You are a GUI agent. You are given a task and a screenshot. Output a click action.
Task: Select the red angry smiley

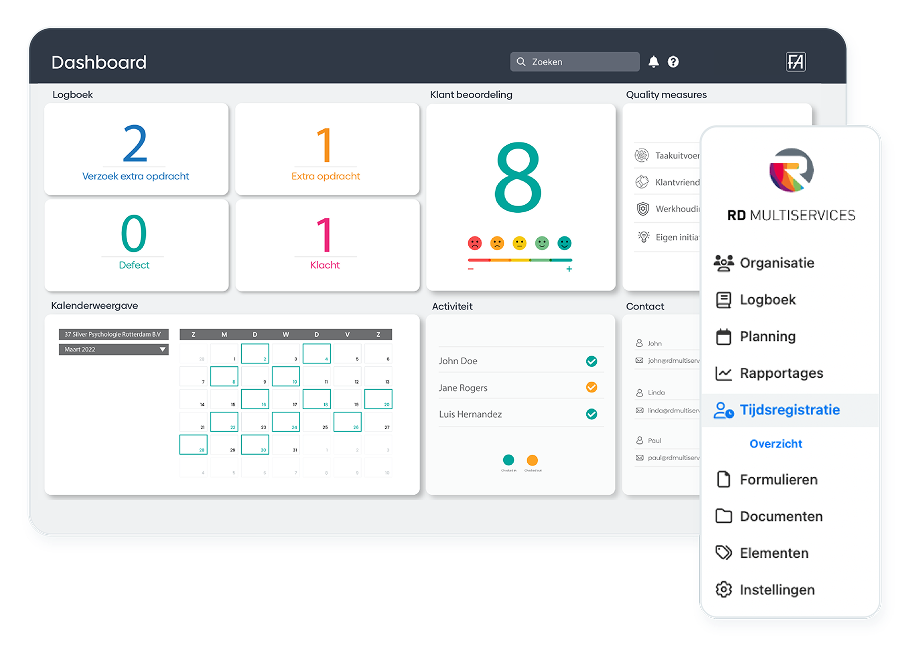[x=475, y=243]
